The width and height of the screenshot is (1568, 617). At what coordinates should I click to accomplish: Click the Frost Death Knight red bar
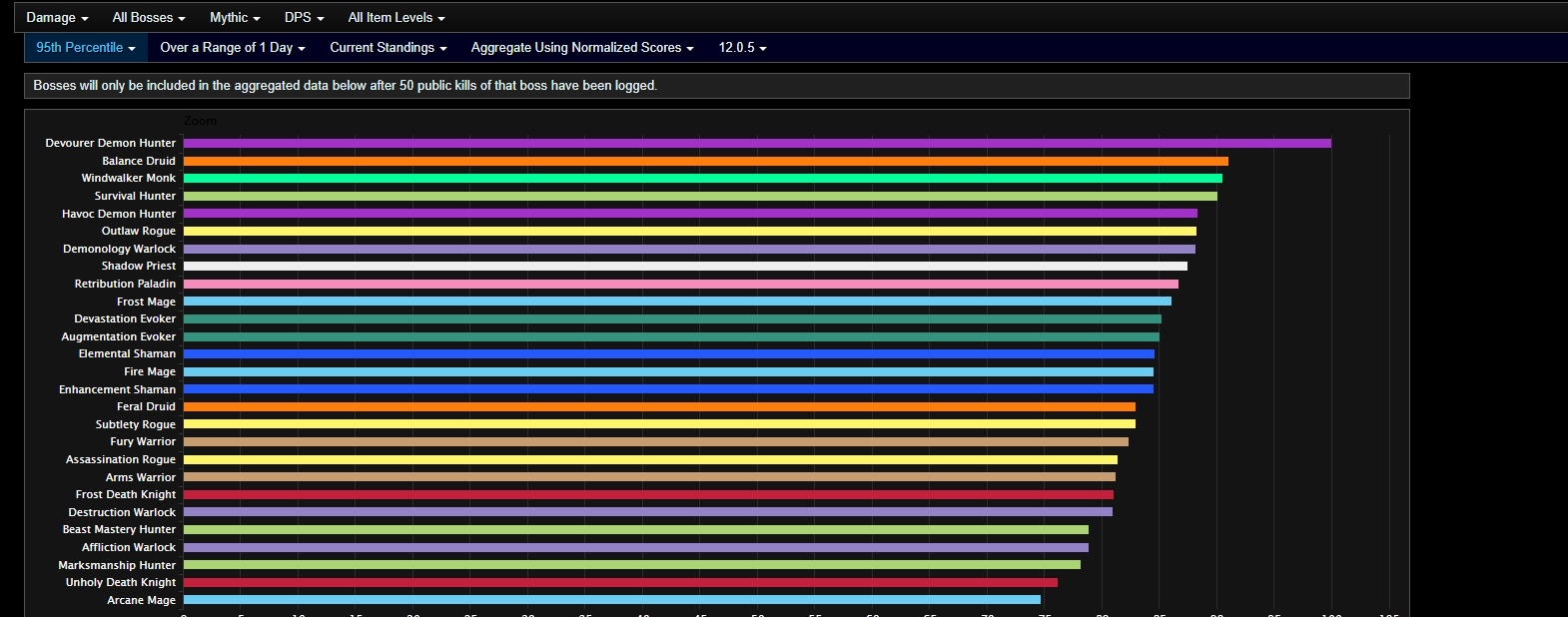648,494
